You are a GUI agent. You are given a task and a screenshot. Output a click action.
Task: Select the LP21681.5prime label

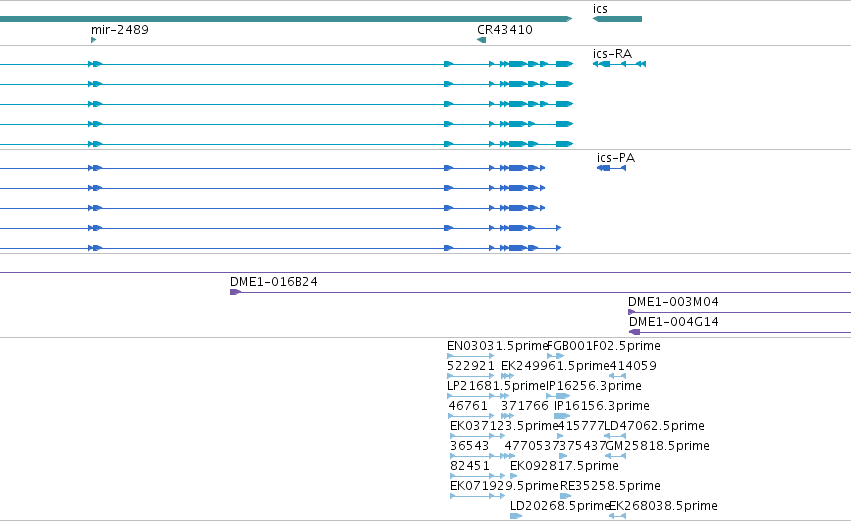click(x=496, y=386)
